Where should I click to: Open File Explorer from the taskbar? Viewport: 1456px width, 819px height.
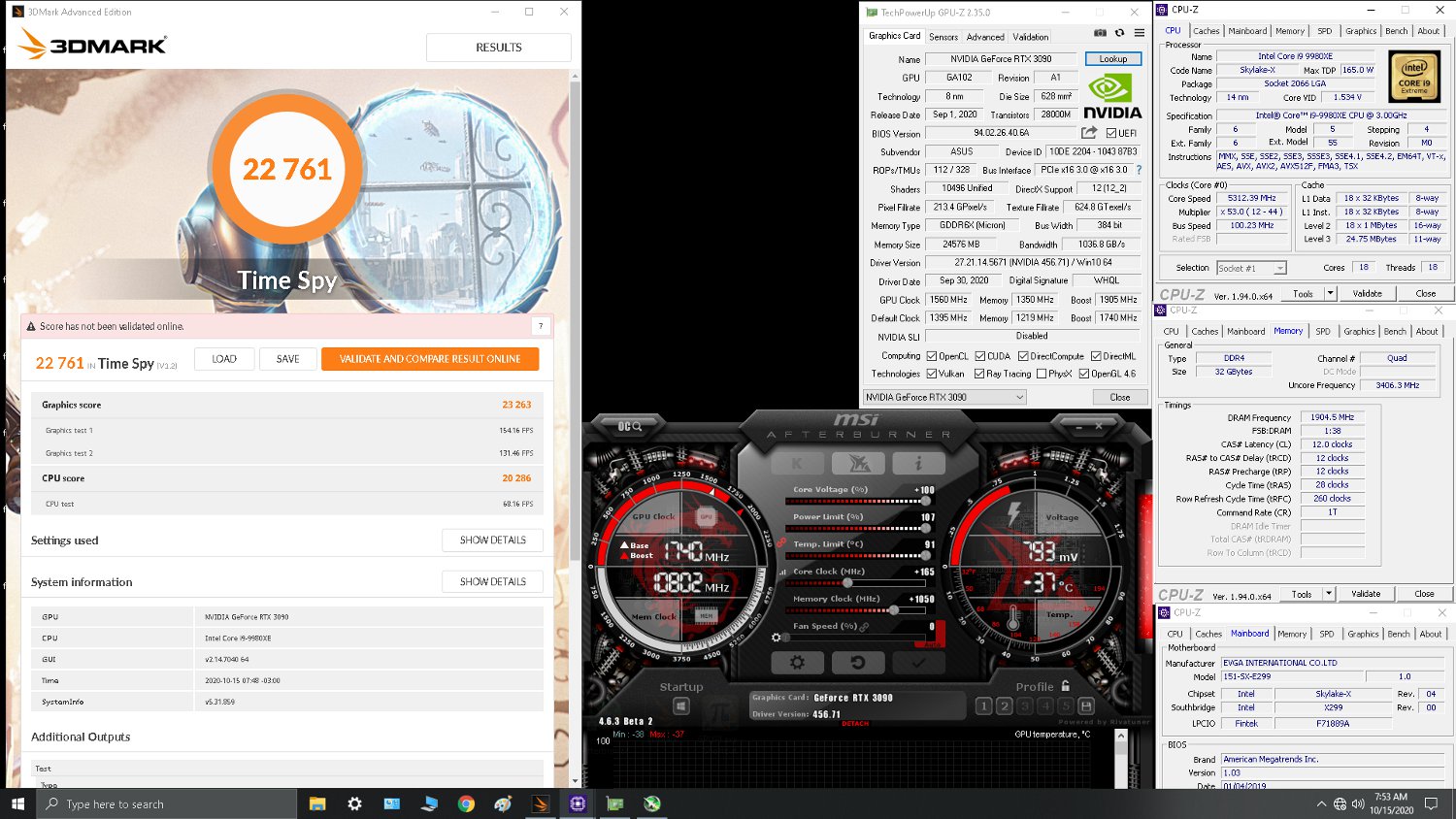317,803
